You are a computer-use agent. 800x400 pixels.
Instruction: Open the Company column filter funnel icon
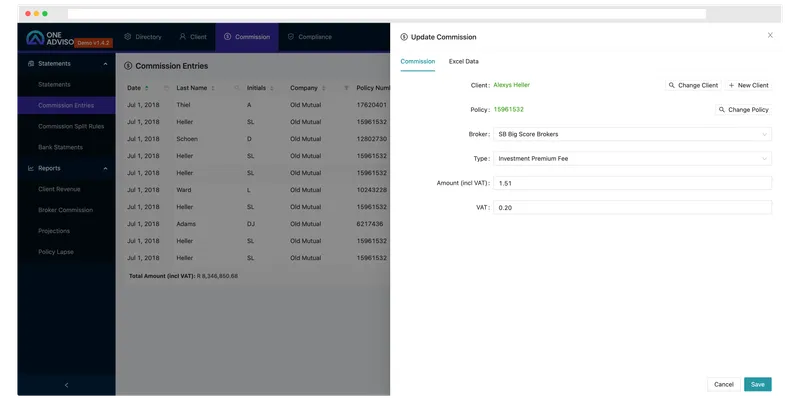[x=346, y=88]
